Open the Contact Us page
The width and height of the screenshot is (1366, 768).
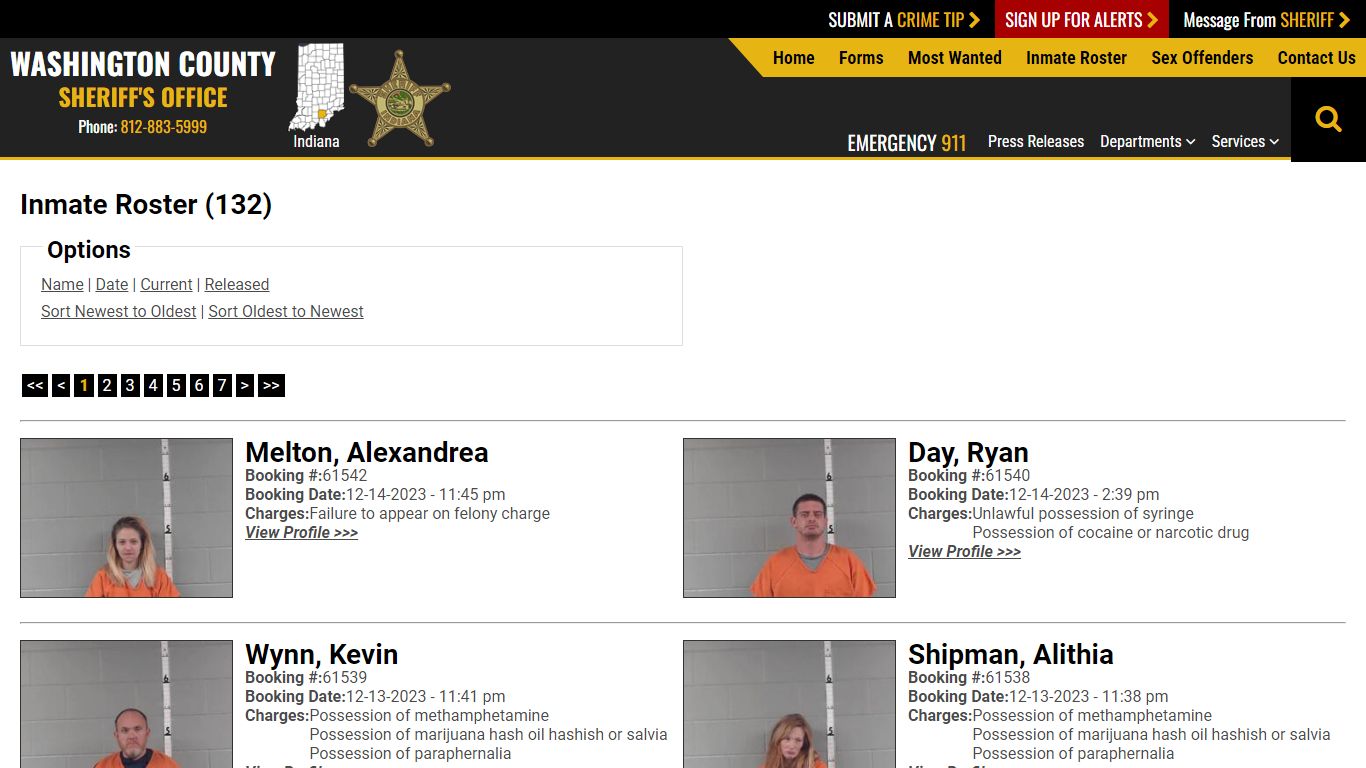point(1316,58)
